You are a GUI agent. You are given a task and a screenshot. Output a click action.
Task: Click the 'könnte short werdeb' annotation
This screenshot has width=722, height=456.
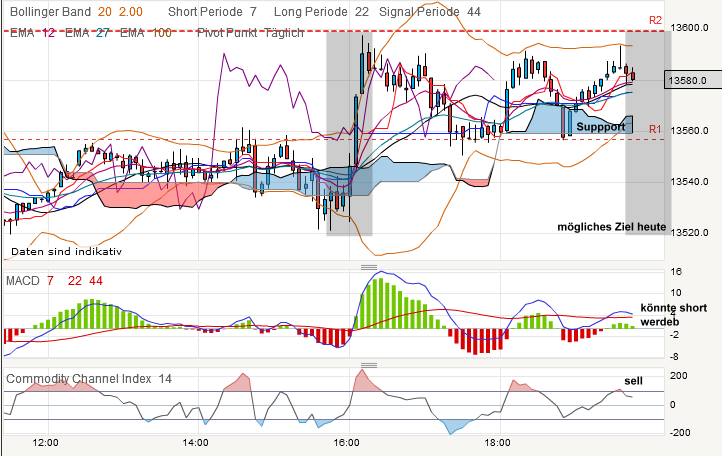(673, 315)
